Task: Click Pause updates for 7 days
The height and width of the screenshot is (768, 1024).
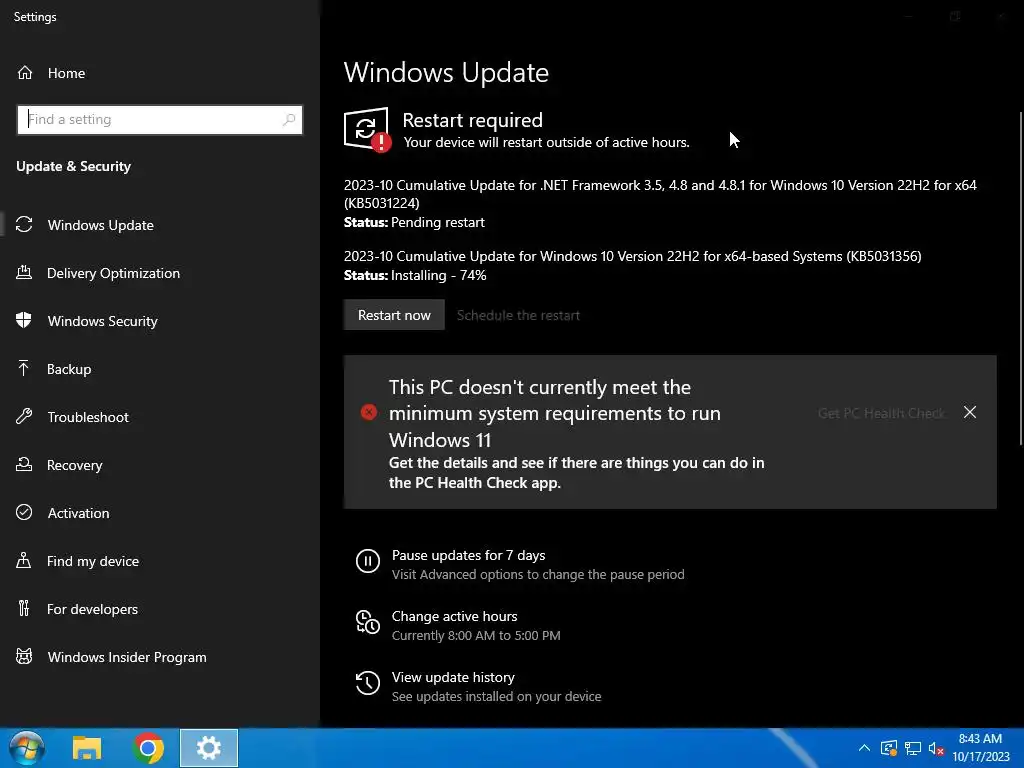Action: pos(468,555)
